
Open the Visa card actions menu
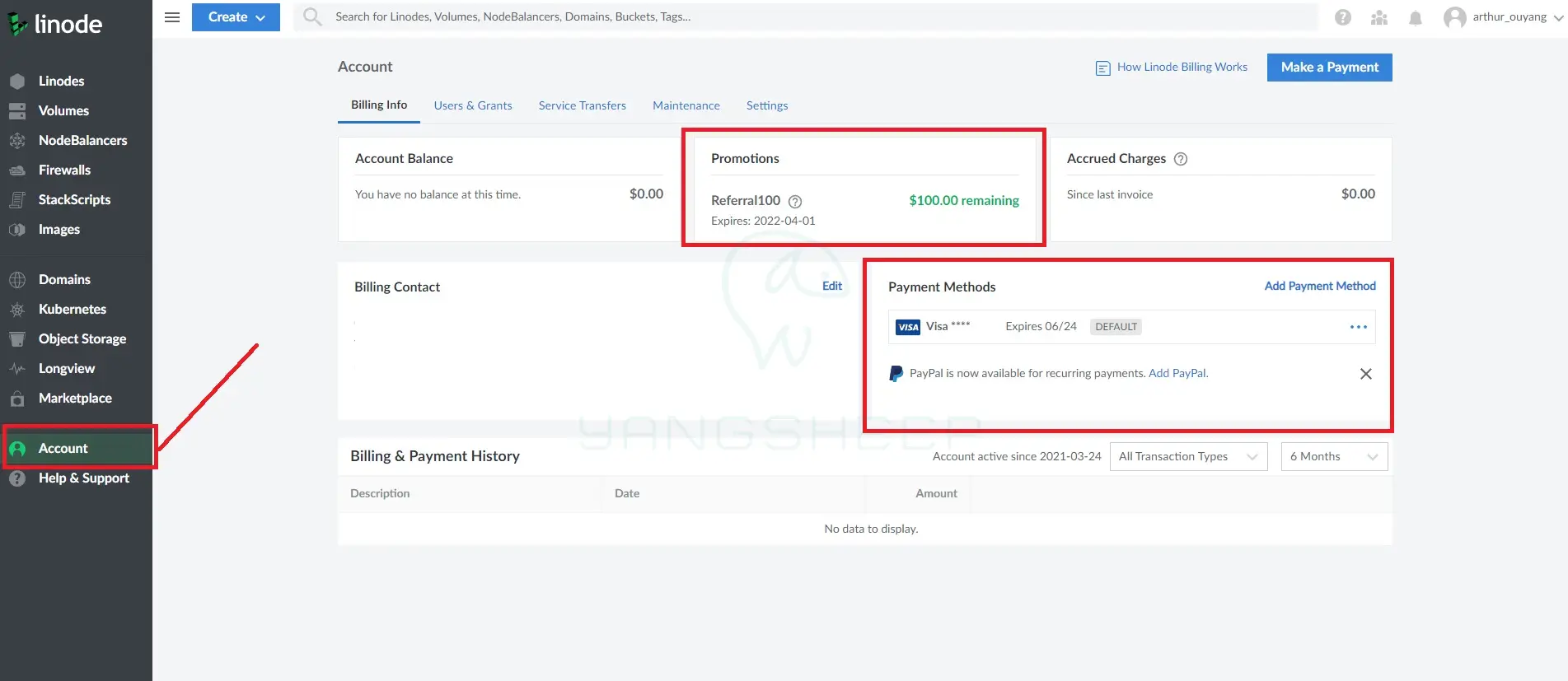[1359, 327]
